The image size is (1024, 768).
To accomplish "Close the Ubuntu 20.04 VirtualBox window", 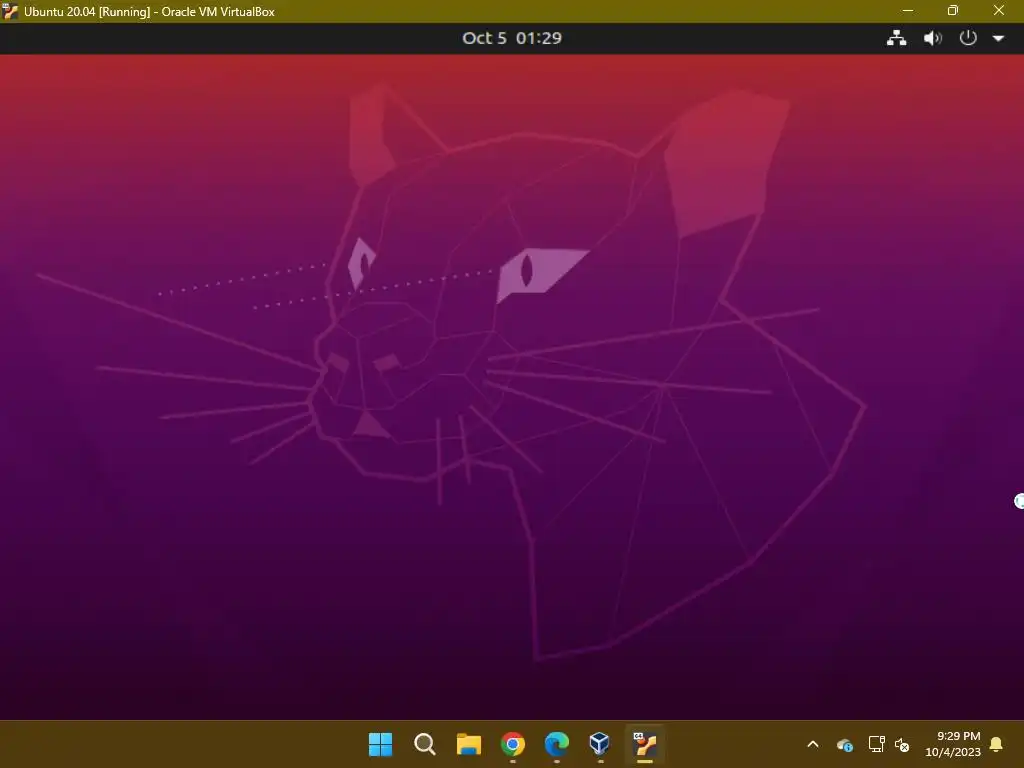I will pos(999,10).
